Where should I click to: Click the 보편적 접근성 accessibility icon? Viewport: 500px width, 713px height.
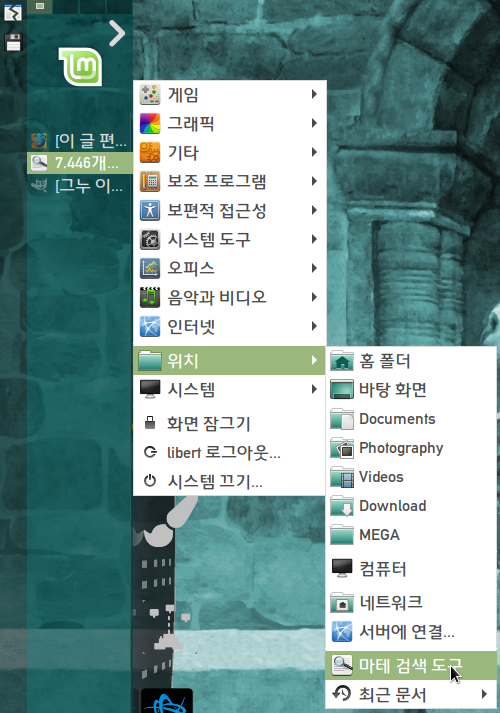pyautogui.click(x=150, y=210)
